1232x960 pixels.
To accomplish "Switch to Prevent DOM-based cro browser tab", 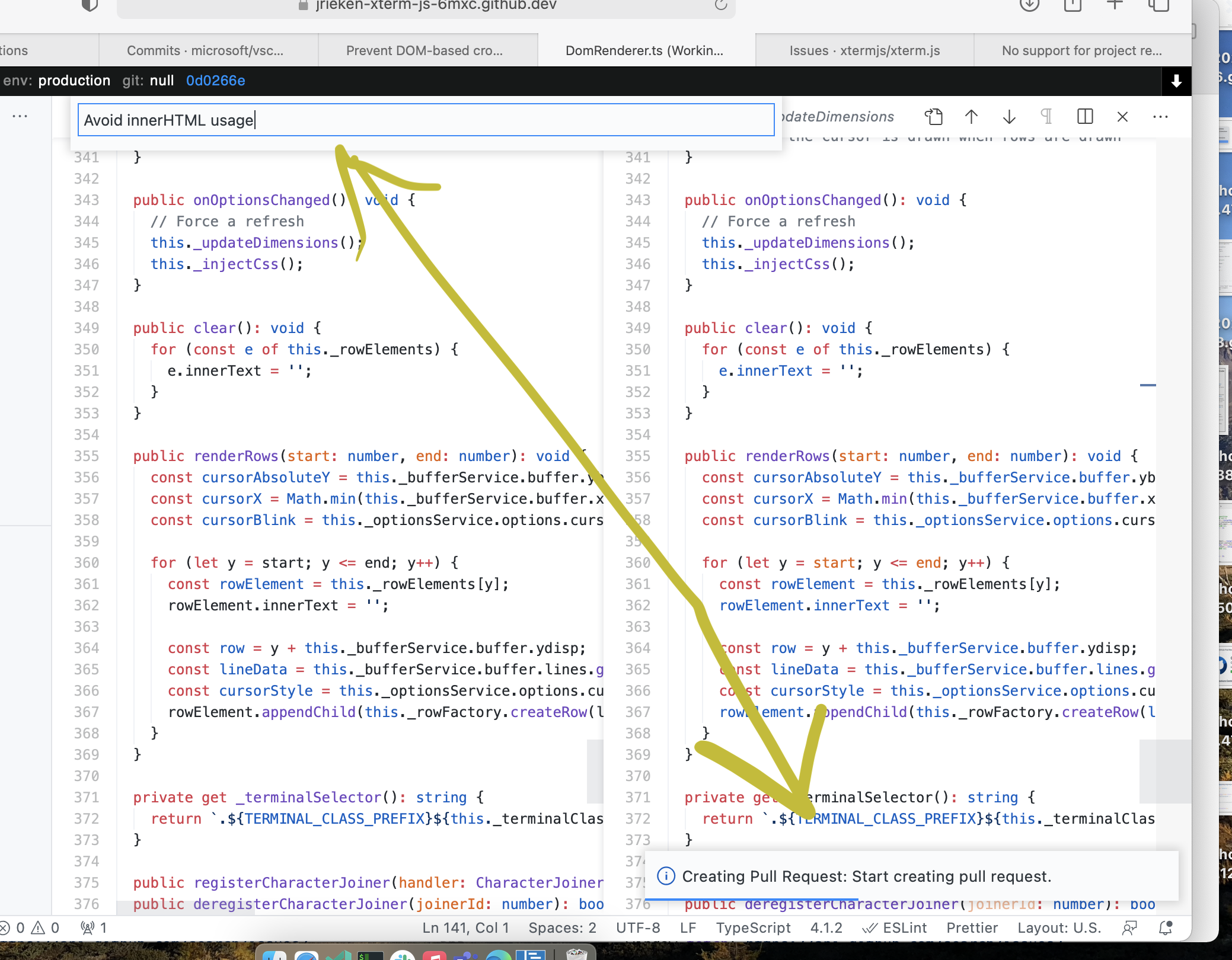I will [425, 50].
